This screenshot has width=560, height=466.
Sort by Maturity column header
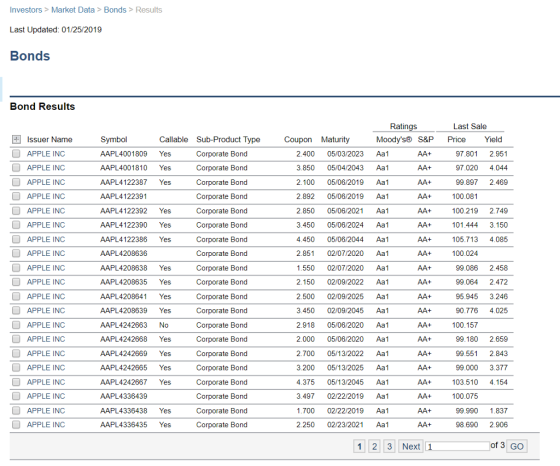pos(335,140)
